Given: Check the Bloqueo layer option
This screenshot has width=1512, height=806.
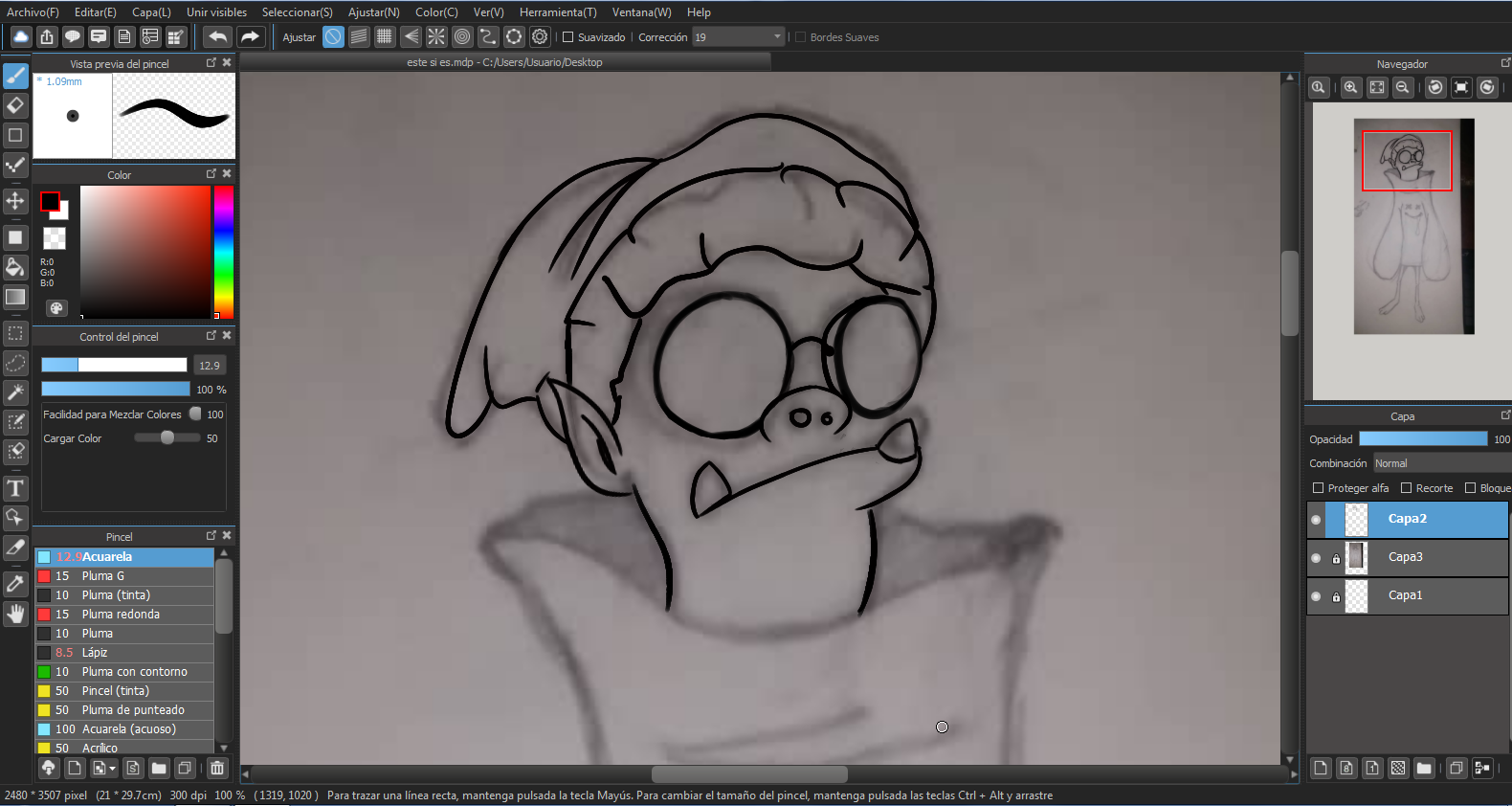Looking at the screenshot, I should 1471,488.
